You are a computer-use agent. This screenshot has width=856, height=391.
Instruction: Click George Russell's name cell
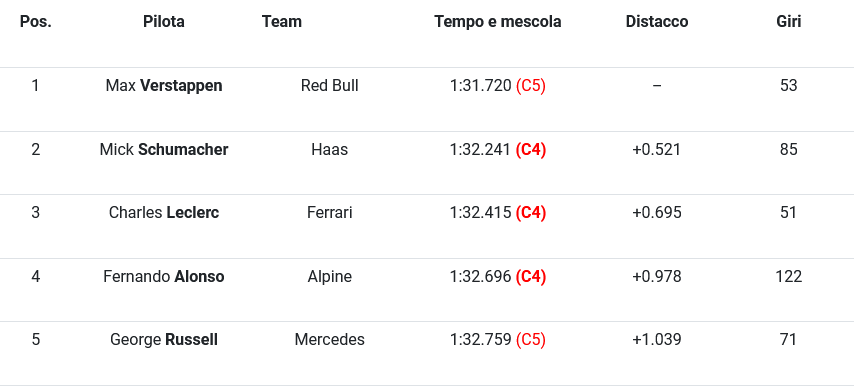(x=164, y=340)
